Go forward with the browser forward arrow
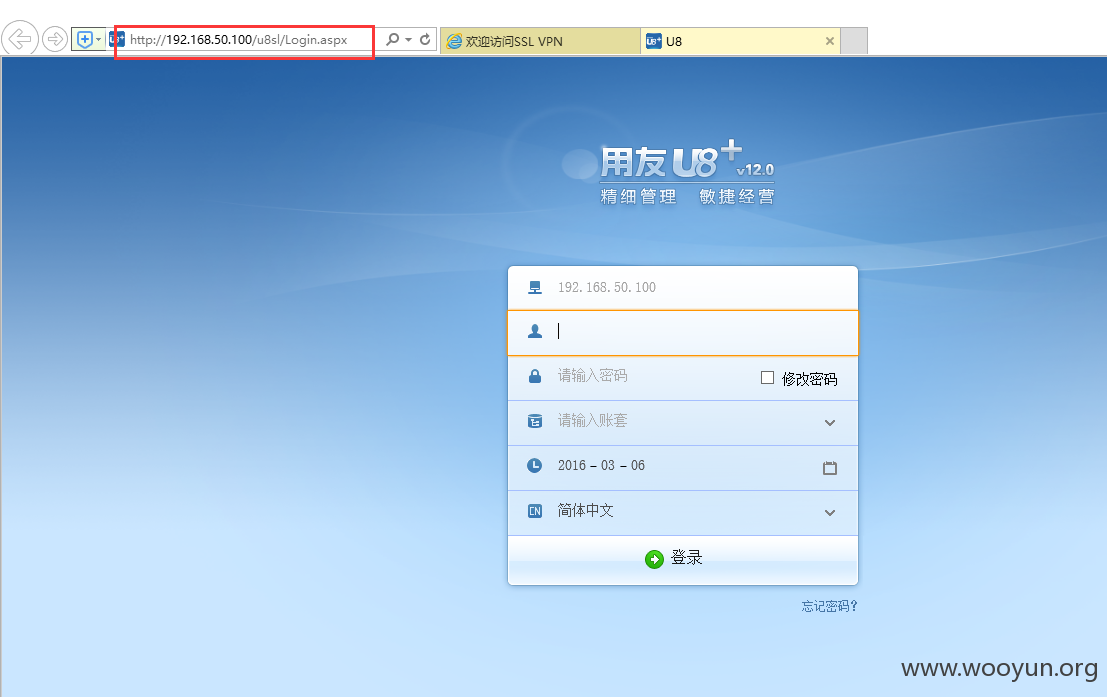This screenshot has width=1107, height=697. pos(55,39)
